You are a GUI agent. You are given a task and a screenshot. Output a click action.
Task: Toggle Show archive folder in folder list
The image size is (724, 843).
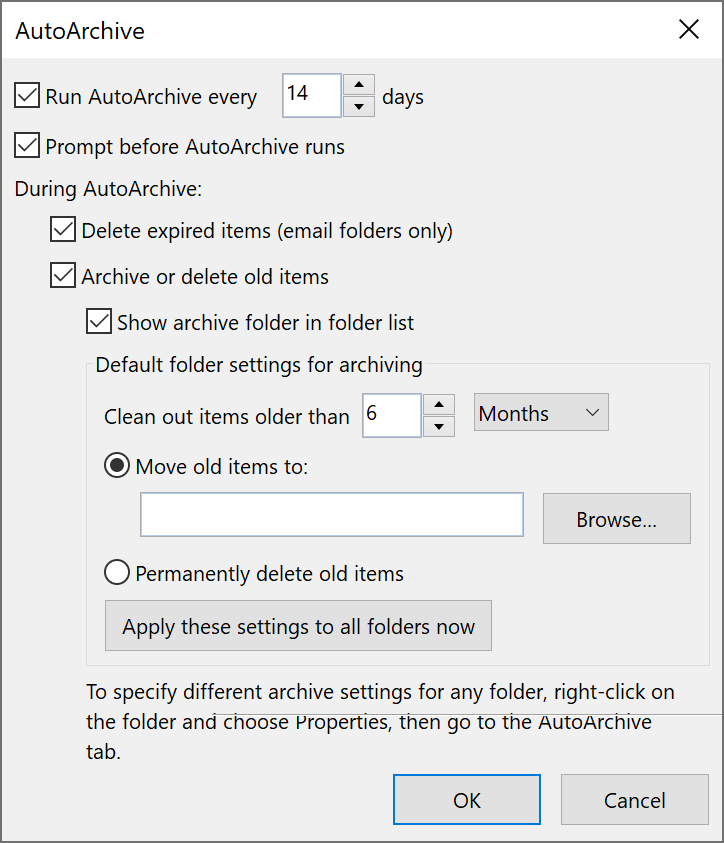click(99, 322)
